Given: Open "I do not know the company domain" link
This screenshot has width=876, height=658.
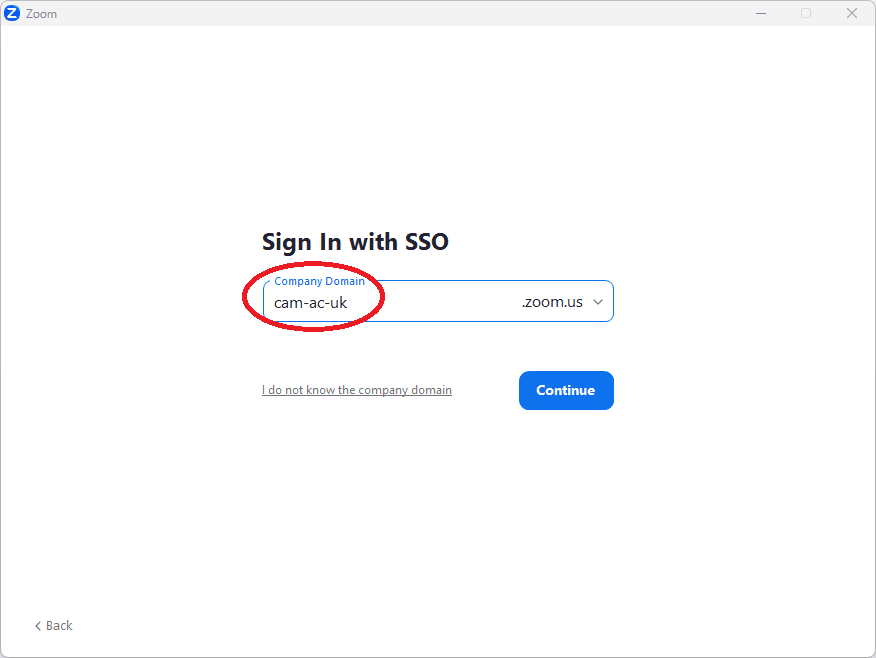Looking at the screenshot, I should click(357, 390).
